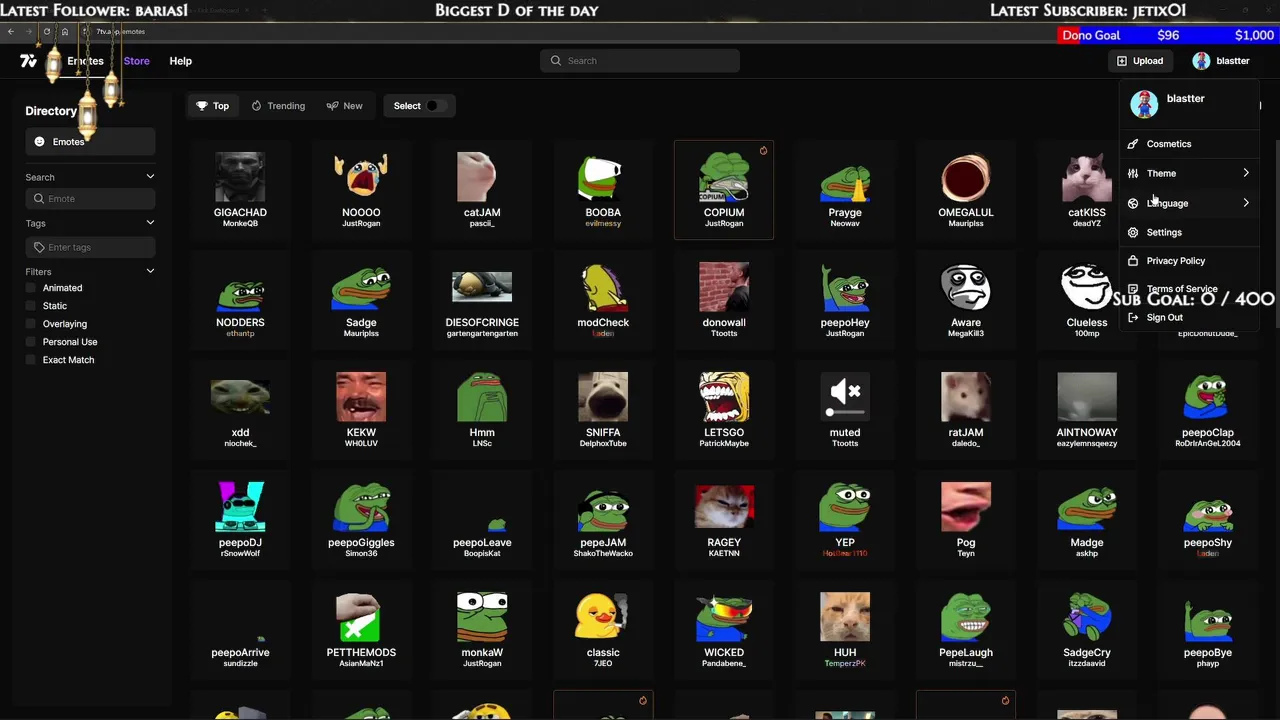Check the Personal Use filter

tap(31, 342)
